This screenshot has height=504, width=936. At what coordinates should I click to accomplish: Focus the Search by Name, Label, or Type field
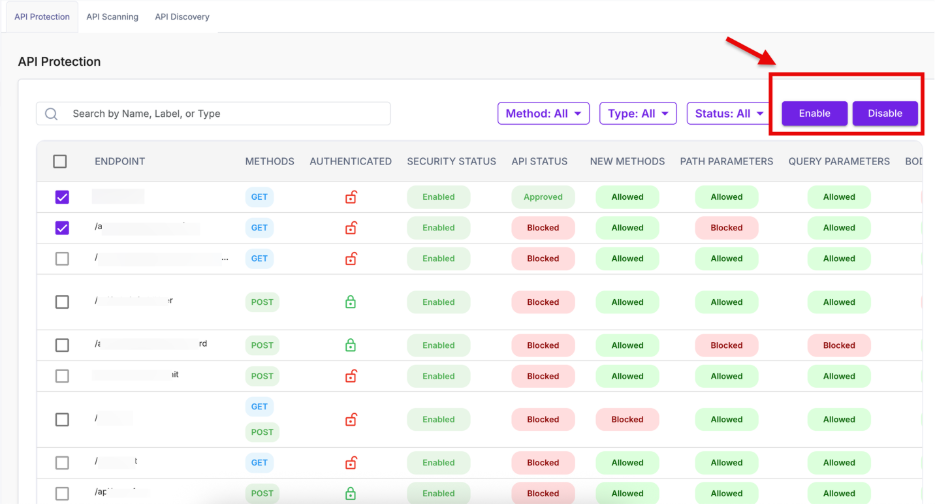click(225, 114)
